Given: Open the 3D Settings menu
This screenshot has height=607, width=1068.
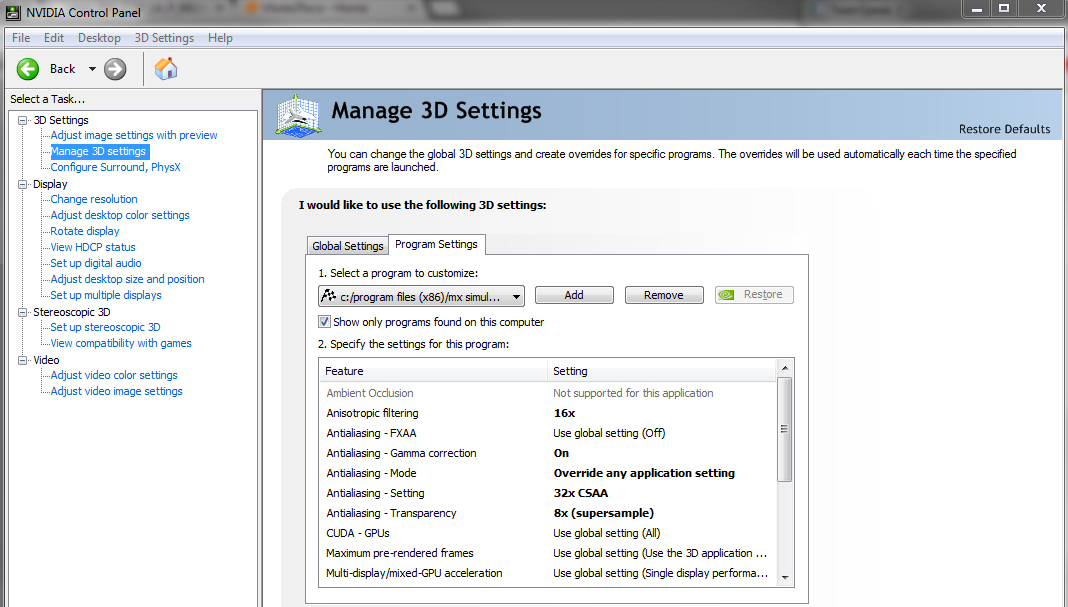Looking at the screenshot, I should [x=164, y=37].
